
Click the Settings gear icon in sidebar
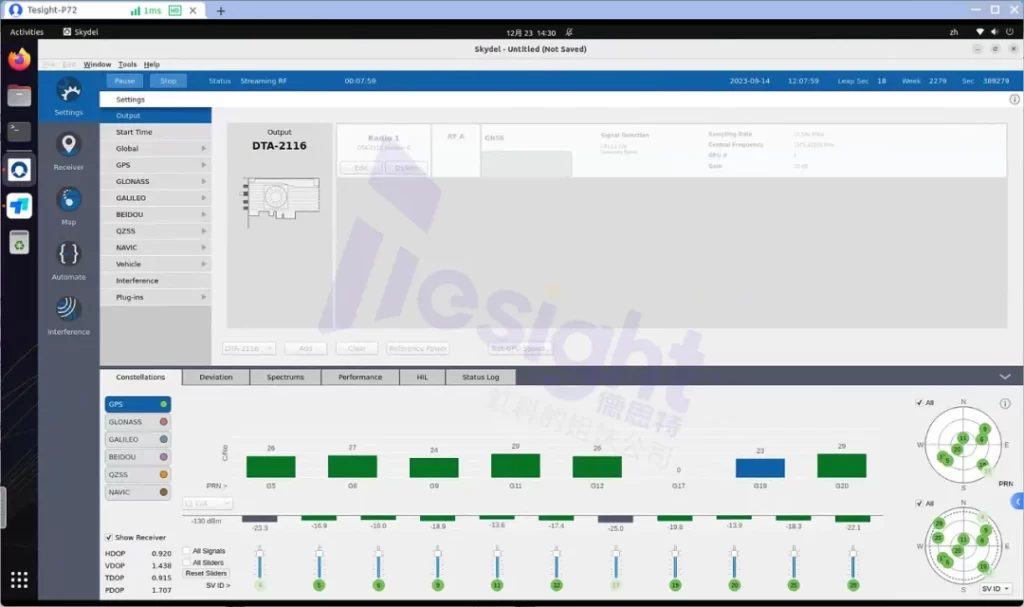(68, 91)
